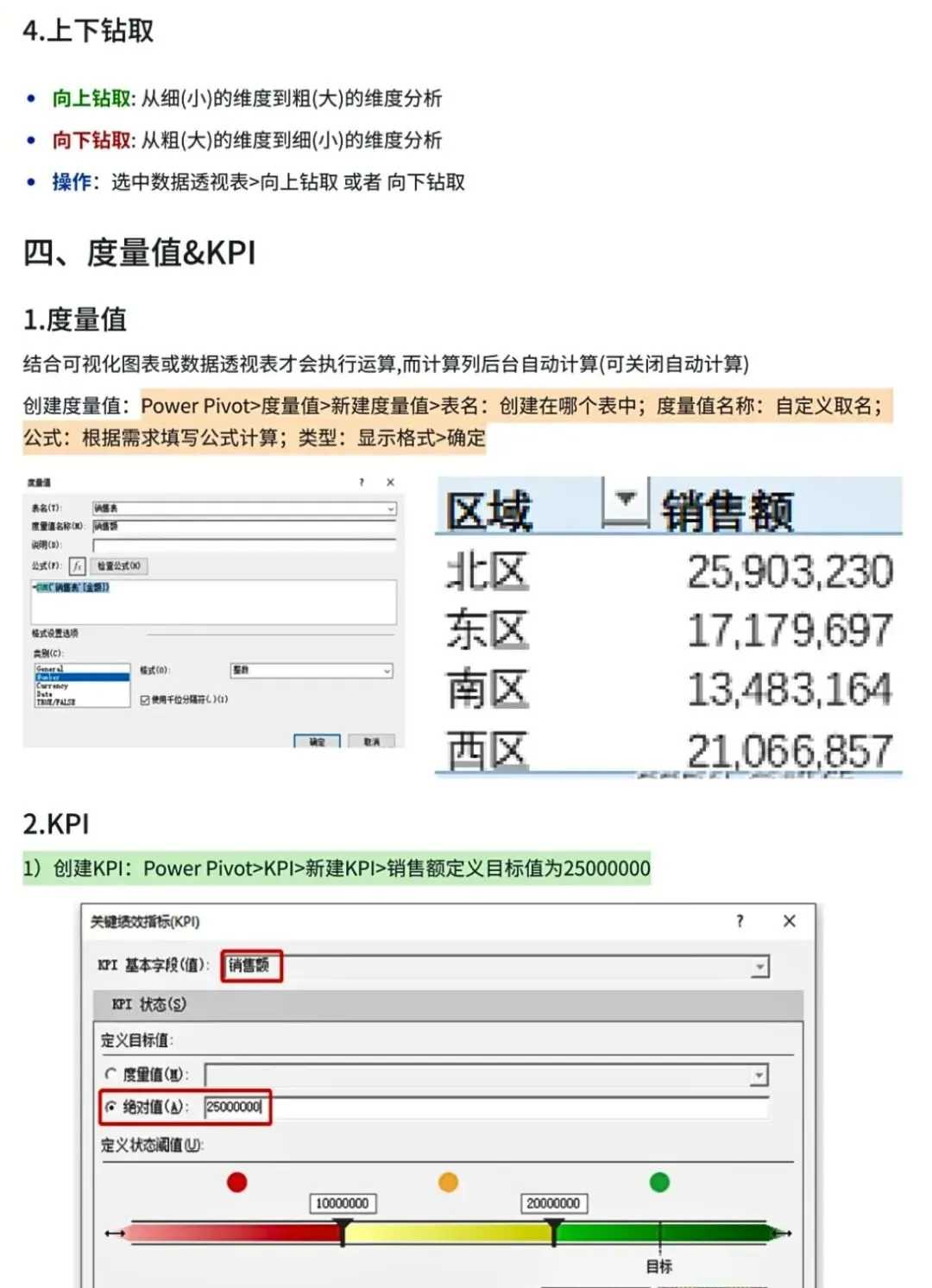Click the formula text area

pyautogui.click(x=214, y=601)
